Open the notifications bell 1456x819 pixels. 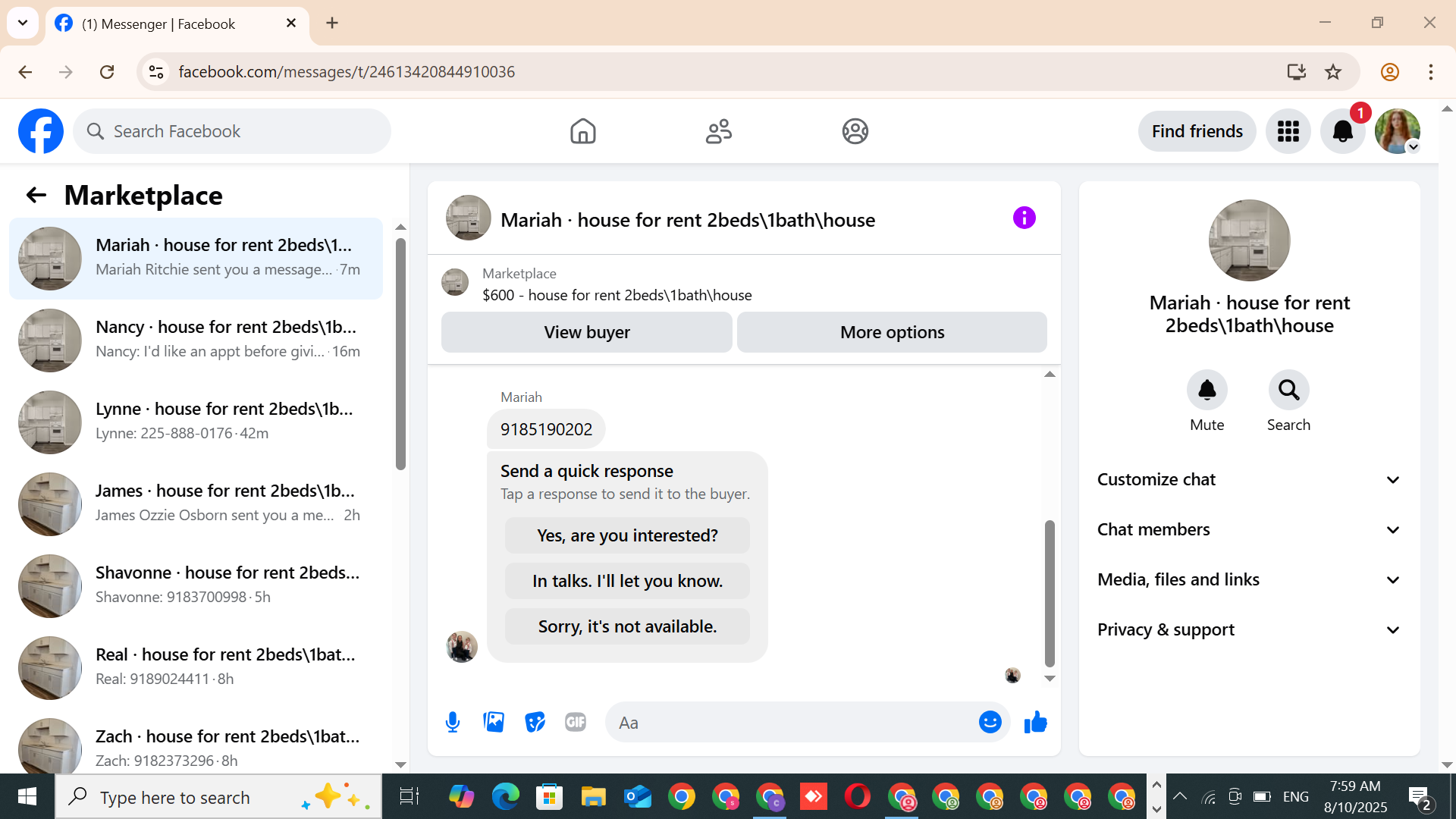point(1342,131)
